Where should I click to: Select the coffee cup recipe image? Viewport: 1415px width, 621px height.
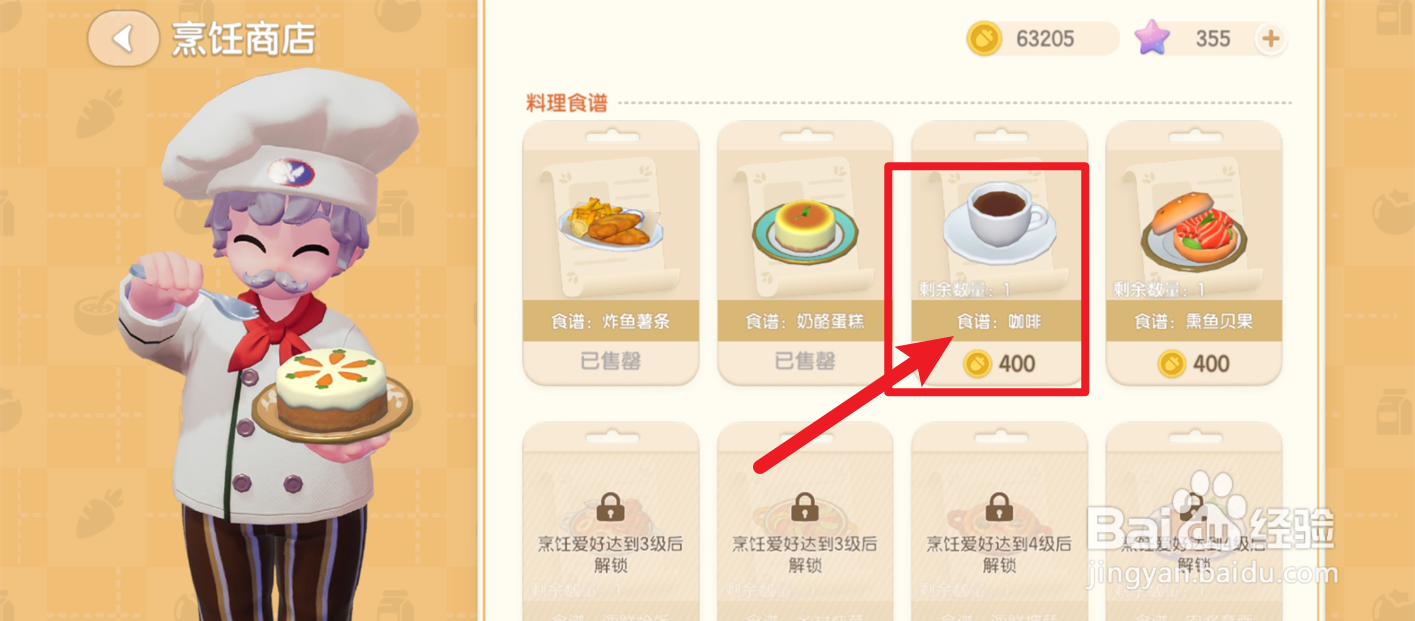pyautogui.click(x=998, y=221)
